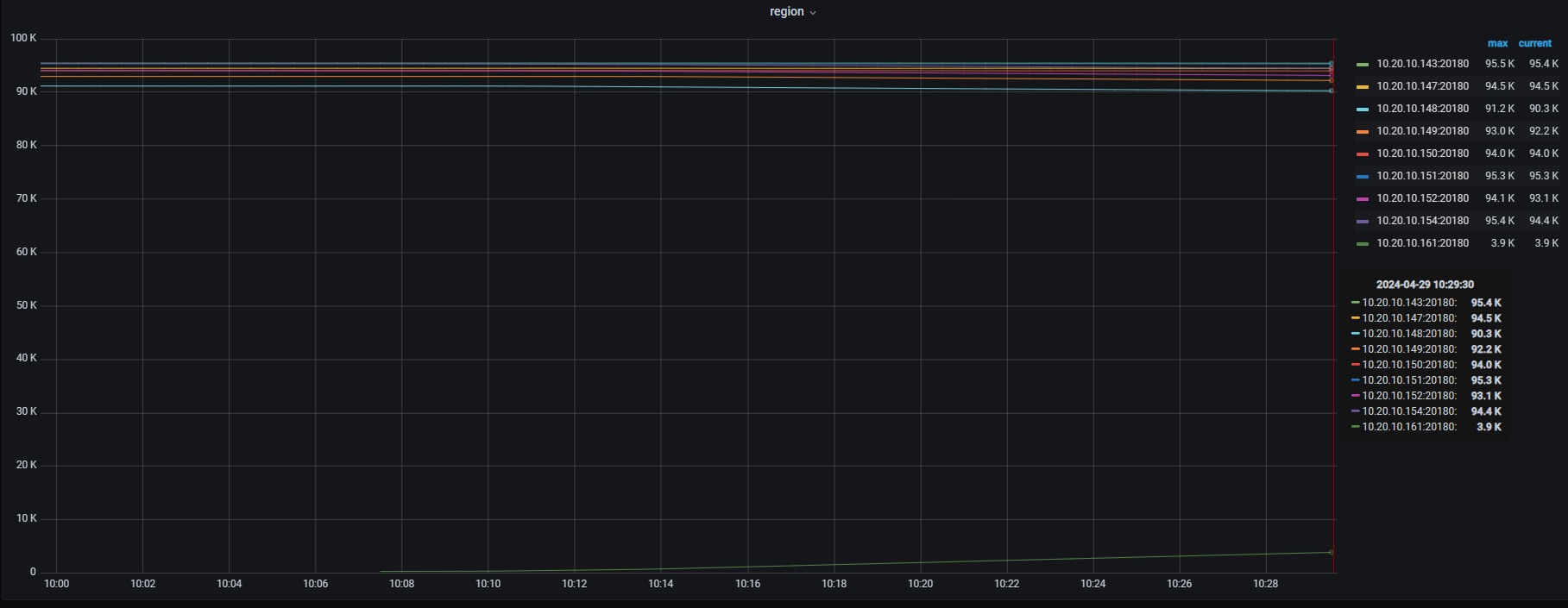Click blue series icon for 10.20.10.151:20180 in legend
Image resolution: width=1568 pixels, height=608 pixels.
click(x=1363, y=177)
